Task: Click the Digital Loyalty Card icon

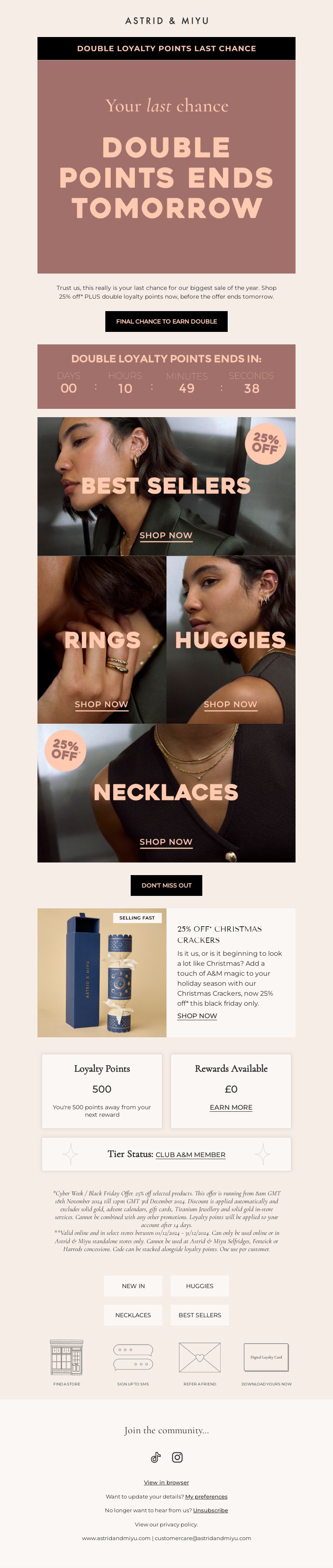Action: tap(266, 1357)
